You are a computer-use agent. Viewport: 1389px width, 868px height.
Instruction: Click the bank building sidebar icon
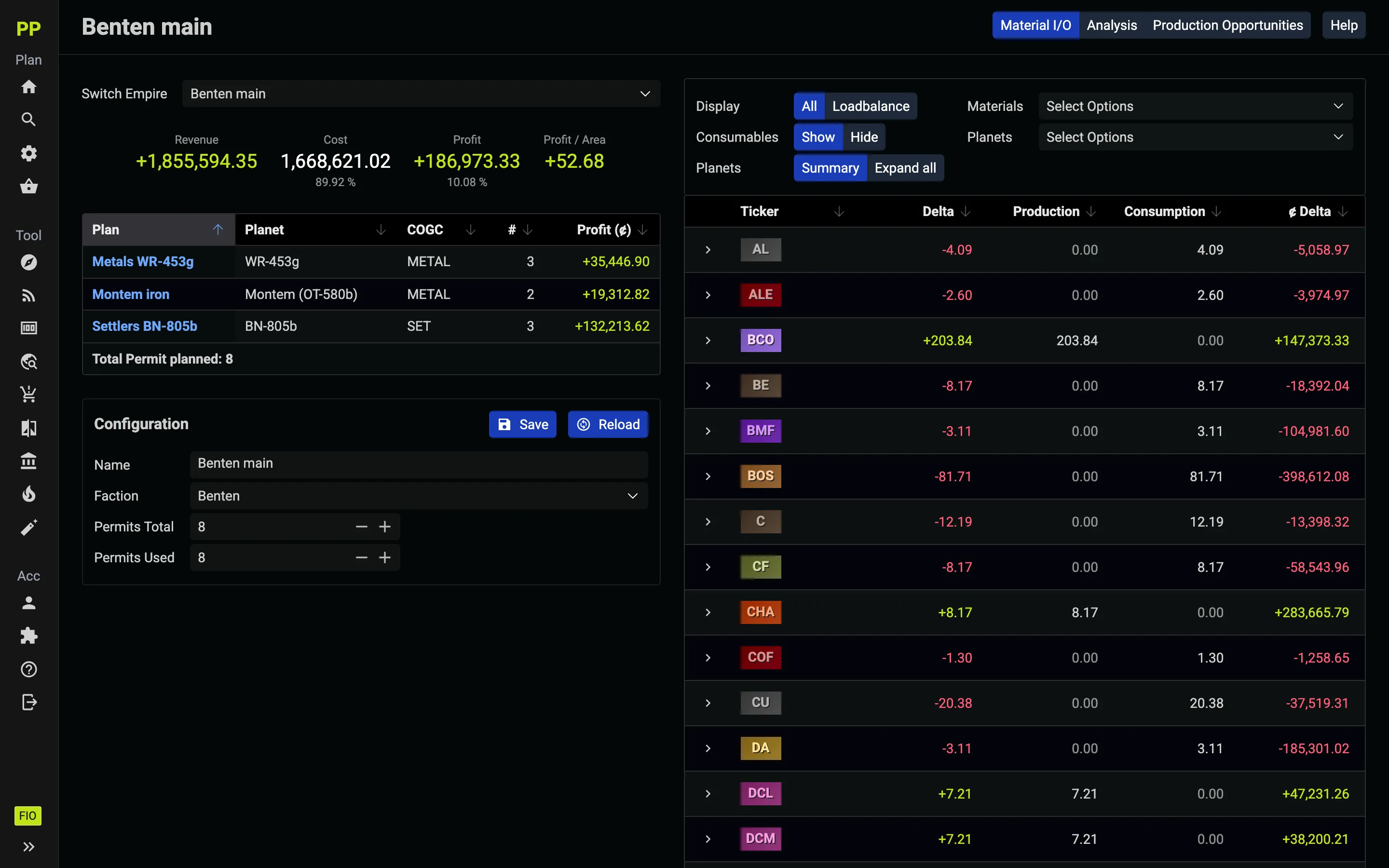[29, 461]
